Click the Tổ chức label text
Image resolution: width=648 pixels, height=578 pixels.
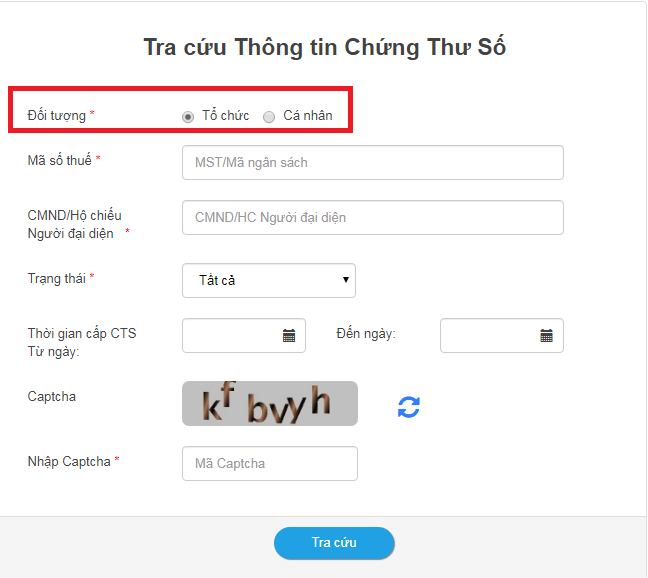[x=226, y=115]
